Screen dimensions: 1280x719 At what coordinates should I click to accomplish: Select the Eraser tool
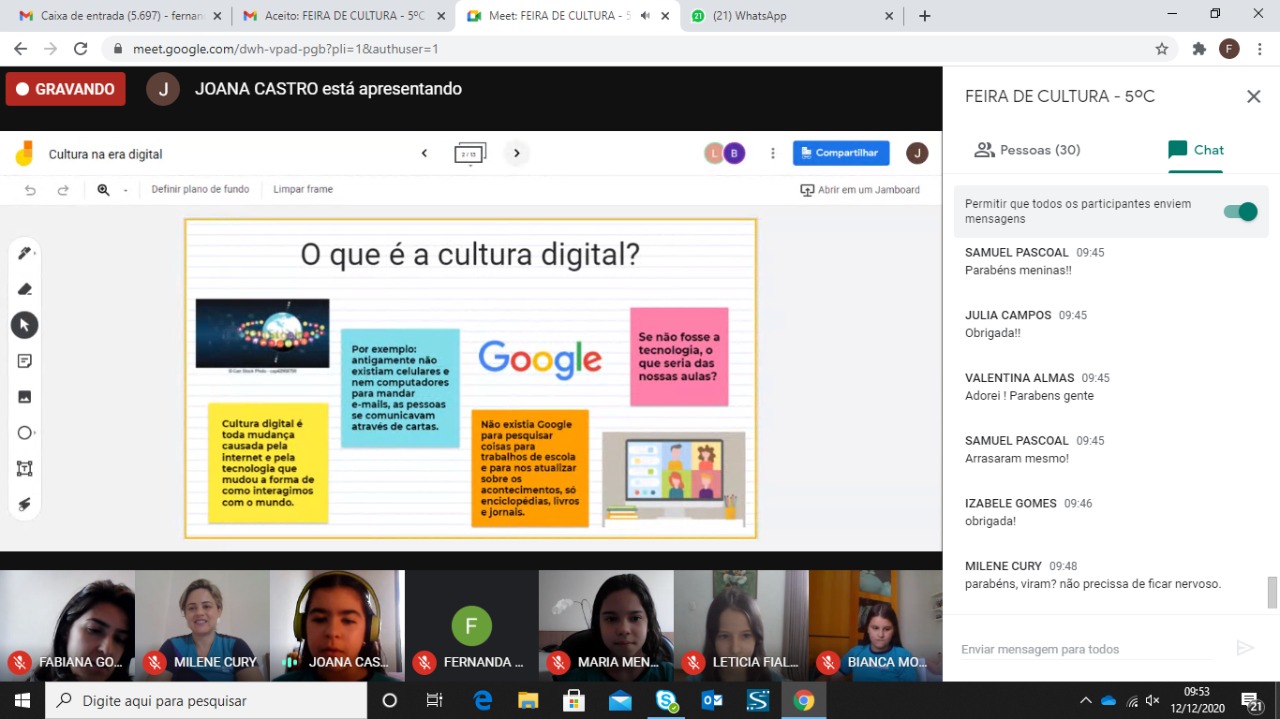click(x=25, y=289)
